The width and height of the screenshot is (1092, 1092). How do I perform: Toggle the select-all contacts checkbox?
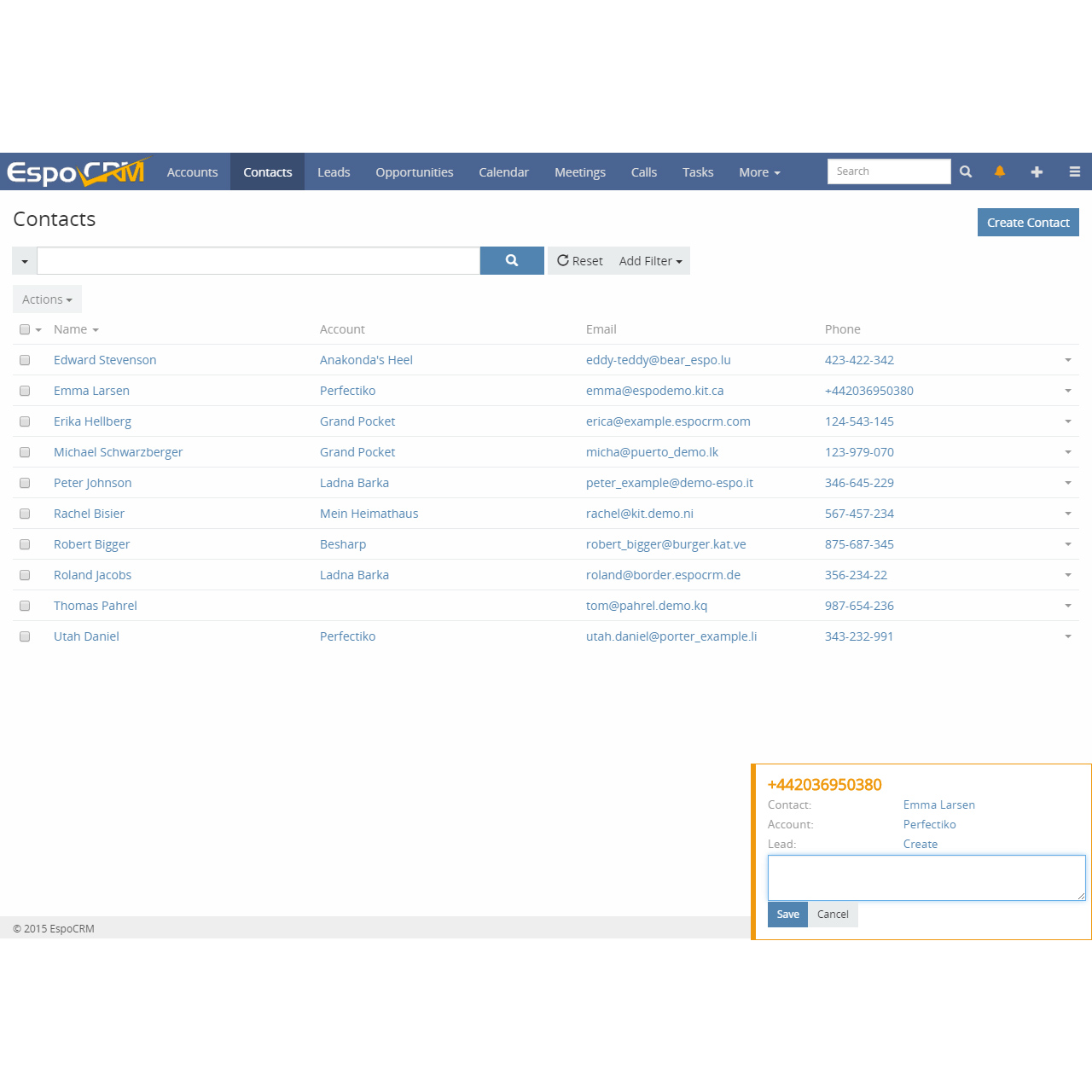[25, 329]
